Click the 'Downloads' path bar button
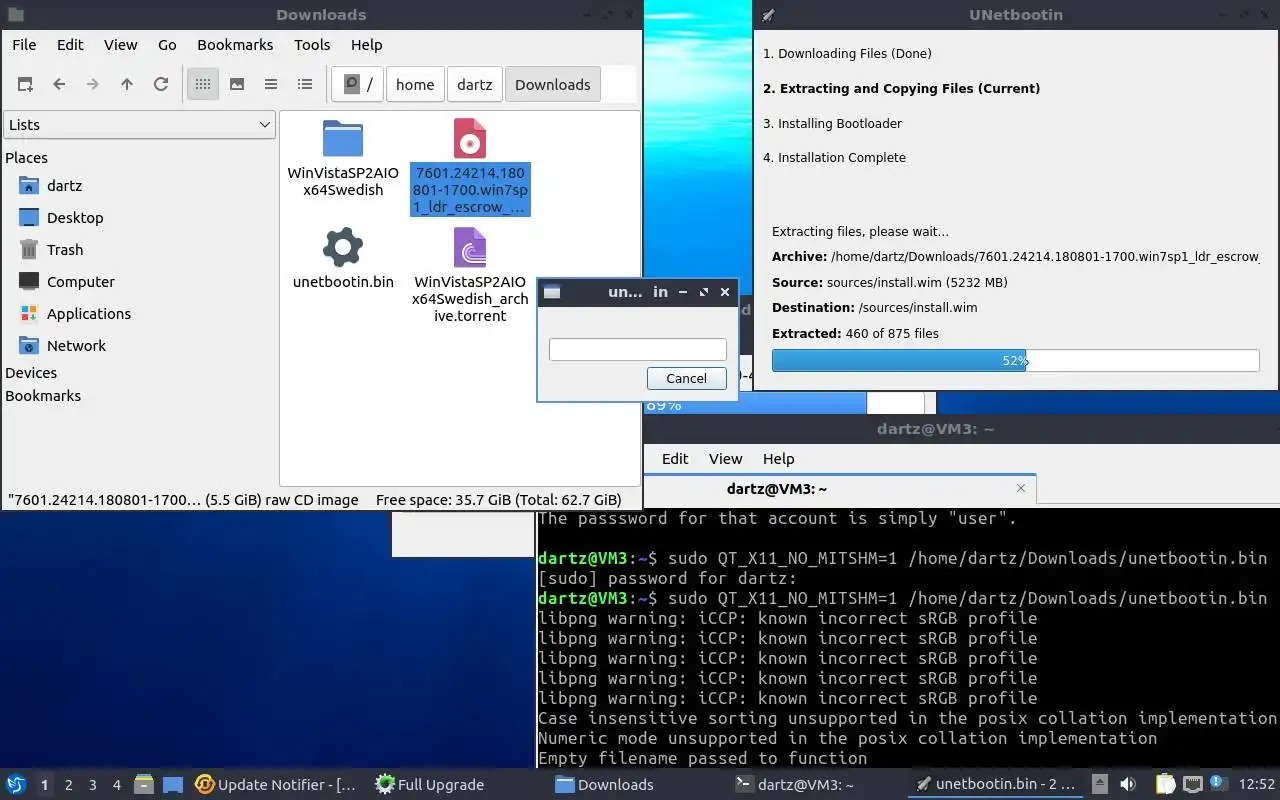The width and height of the screenshot is (1280, 800). click(553, 85)
